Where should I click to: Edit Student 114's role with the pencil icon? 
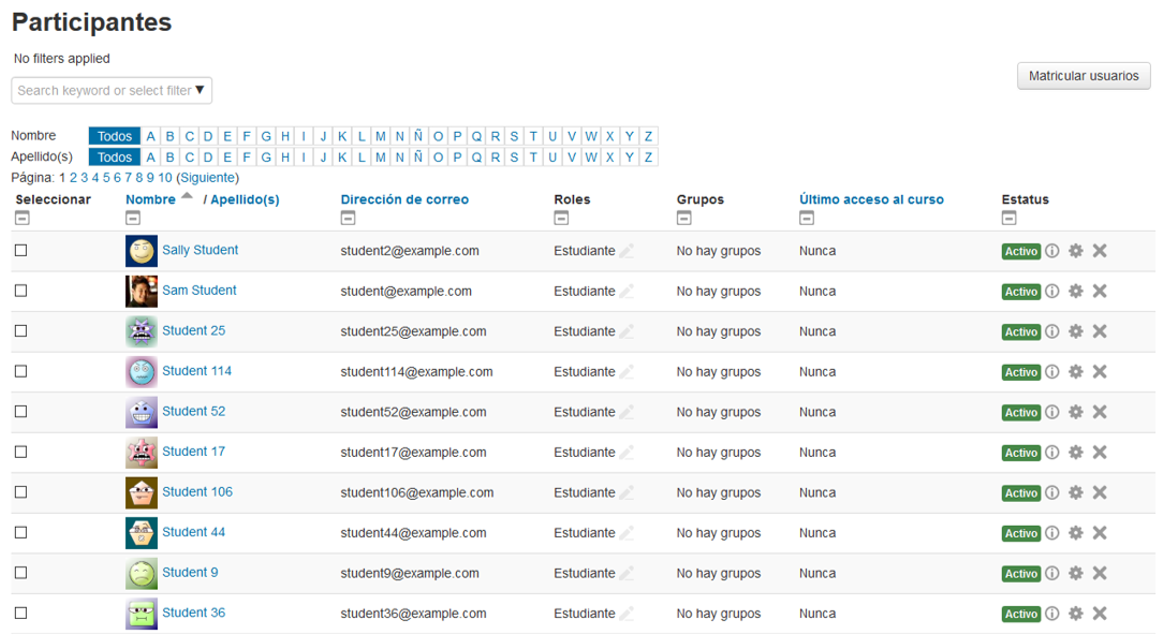click(x=627, y=372)
